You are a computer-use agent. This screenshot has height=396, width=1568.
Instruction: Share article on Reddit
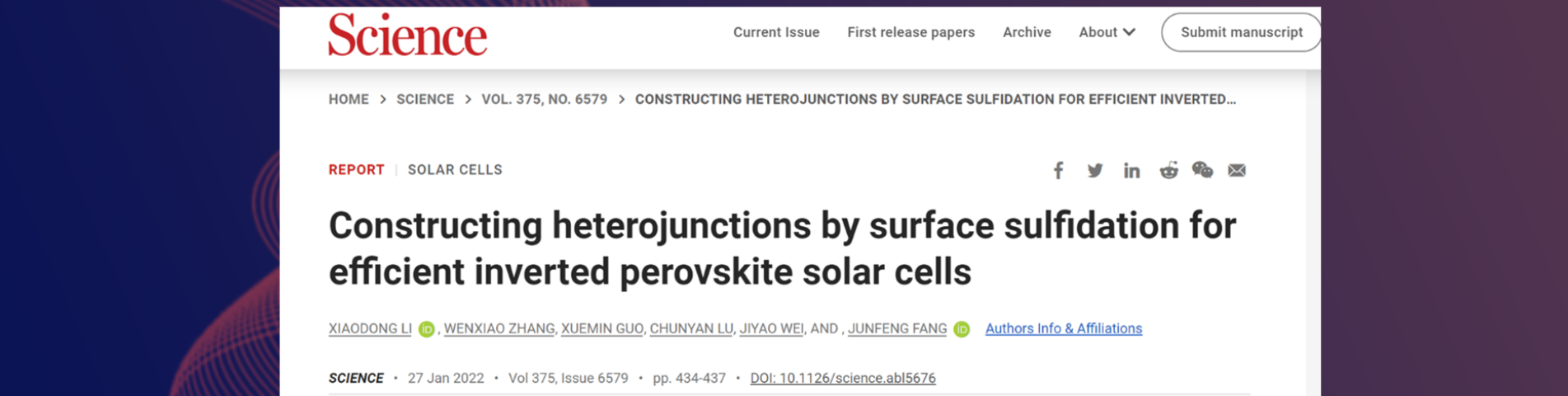pos(1168,171)
